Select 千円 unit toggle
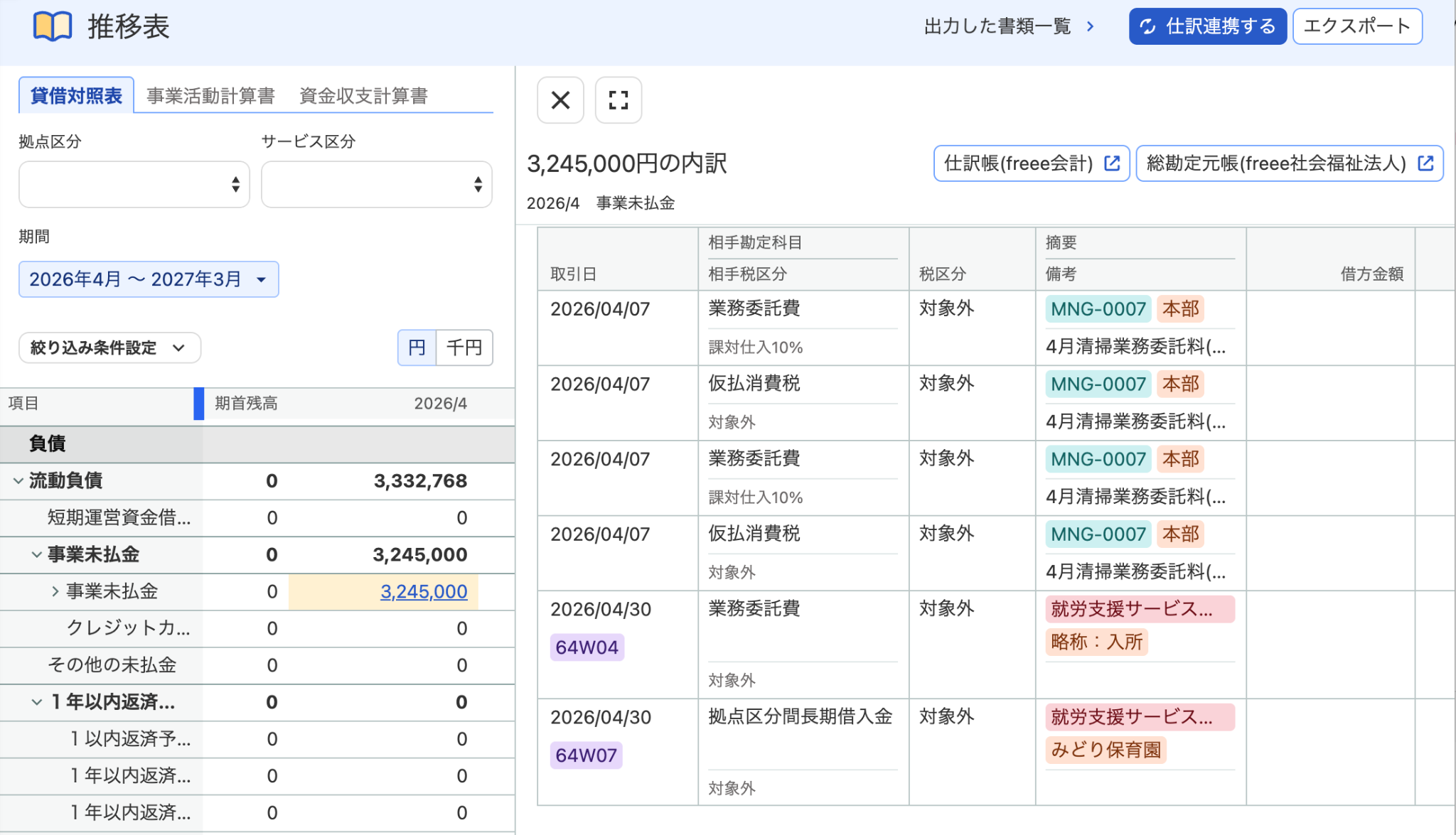This screenshot has width=1456, height=835. pyautogui.click(x=464, y=348)
